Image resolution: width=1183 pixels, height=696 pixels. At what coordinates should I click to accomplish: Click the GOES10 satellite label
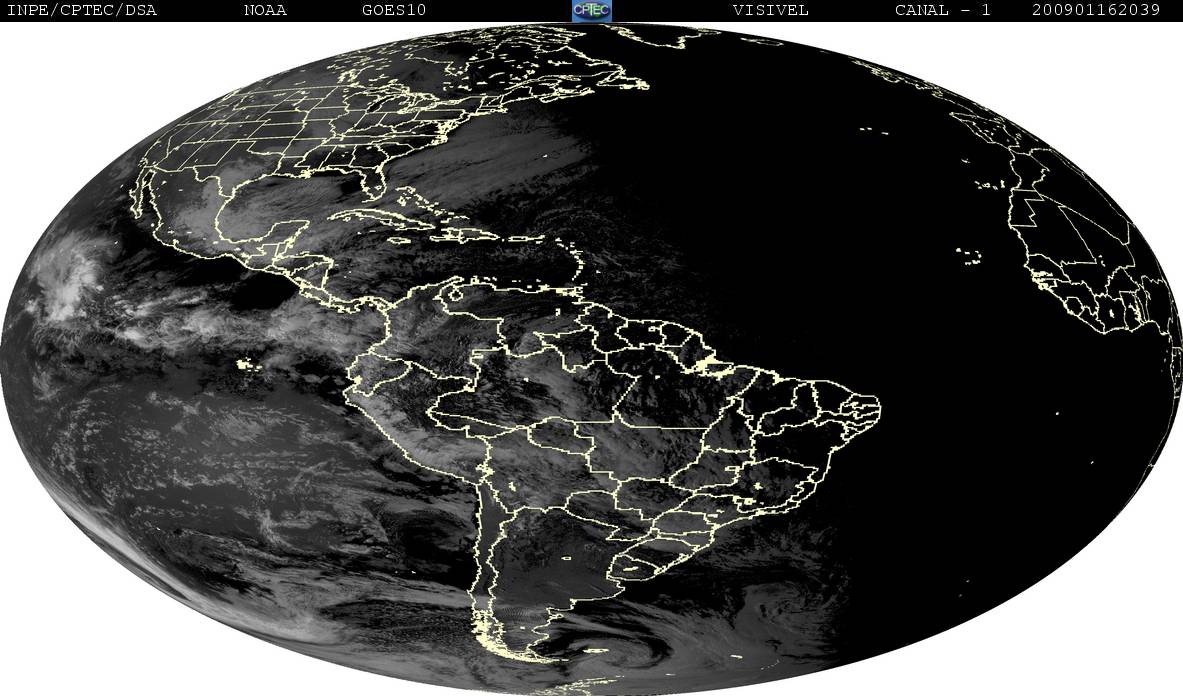[x=394, y=10]
